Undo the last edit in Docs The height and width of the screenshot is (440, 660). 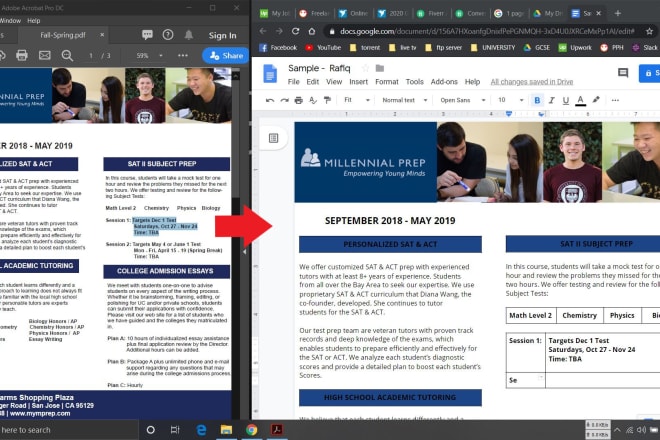coord(270,100)
